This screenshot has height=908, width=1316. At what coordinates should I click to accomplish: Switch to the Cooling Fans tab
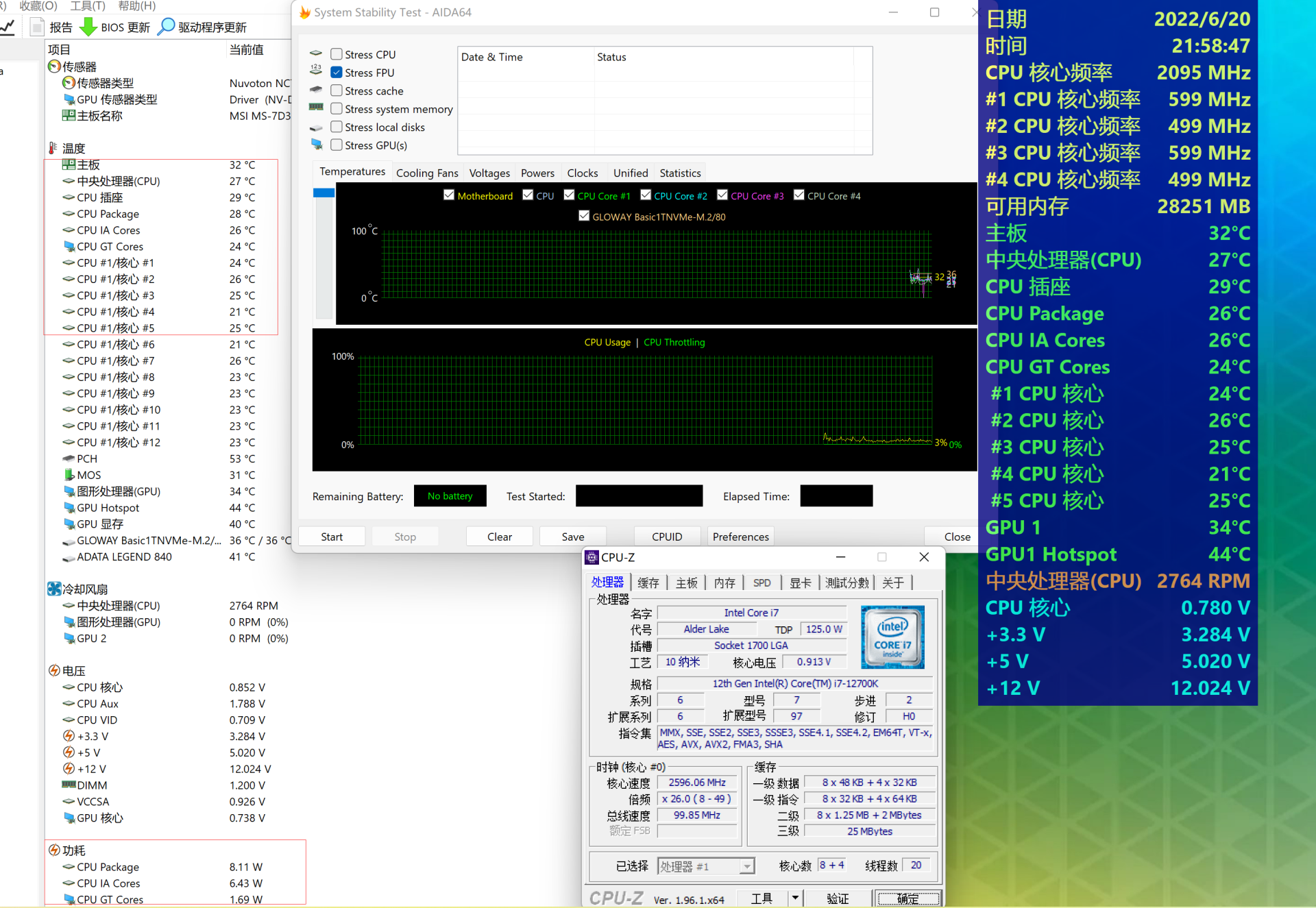(x=426, y=173)
